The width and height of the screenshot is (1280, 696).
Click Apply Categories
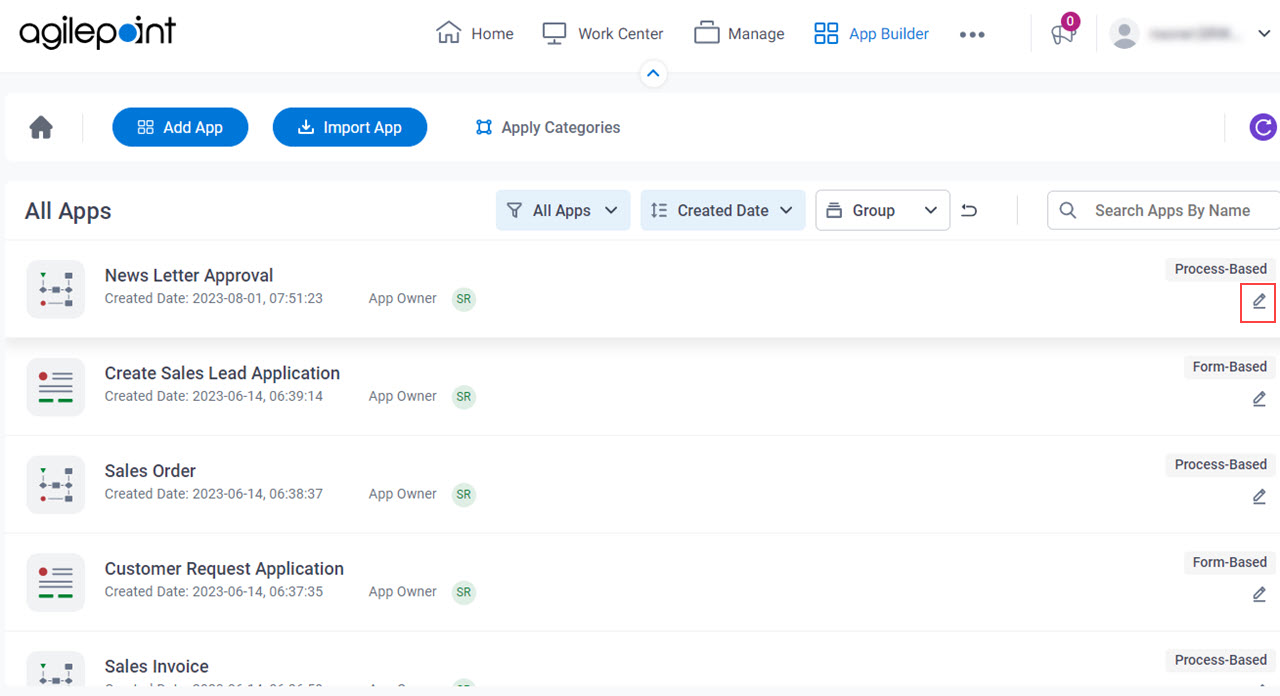[547, 127]
